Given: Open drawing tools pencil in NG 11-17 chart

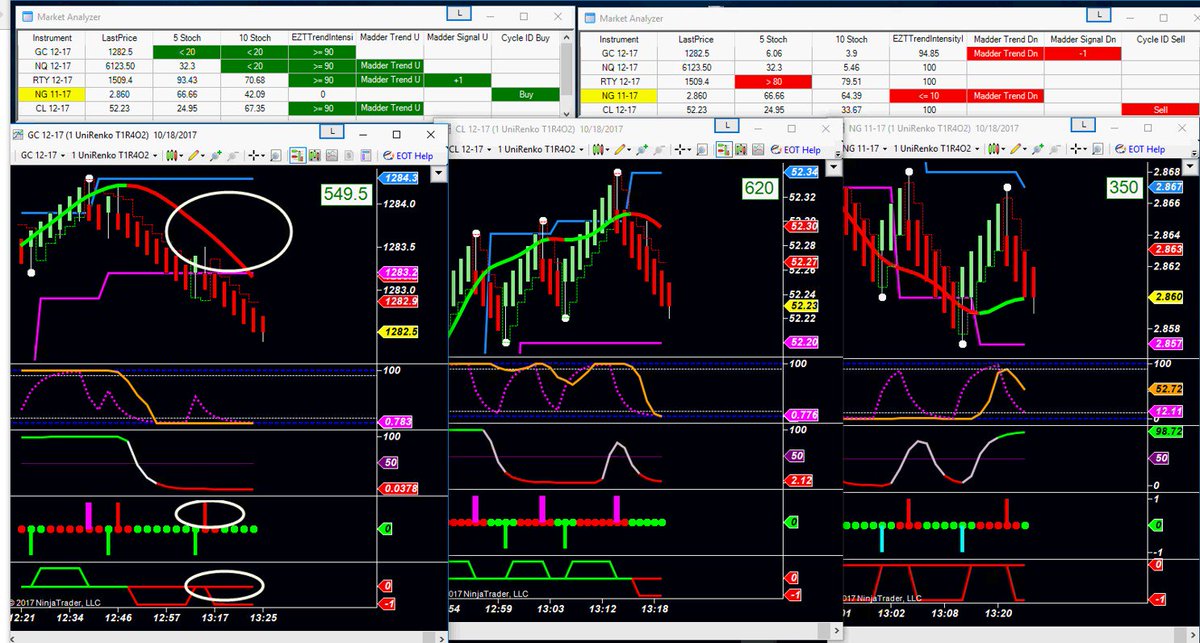Looking at the screenshot, I should tap(1018, 149).
